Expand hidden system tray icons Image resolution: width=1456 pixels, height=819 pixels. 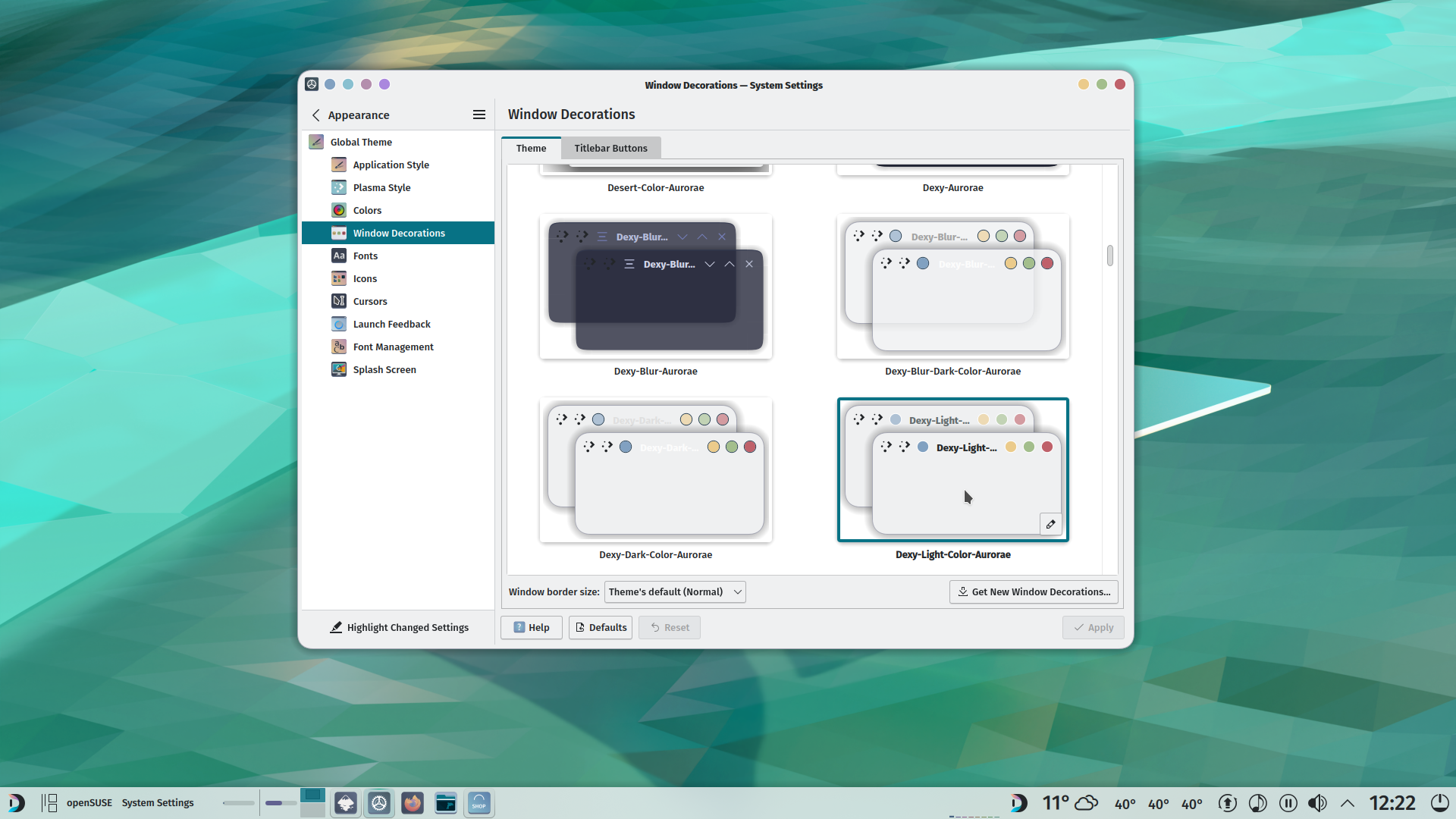(x=1348, y=802)
